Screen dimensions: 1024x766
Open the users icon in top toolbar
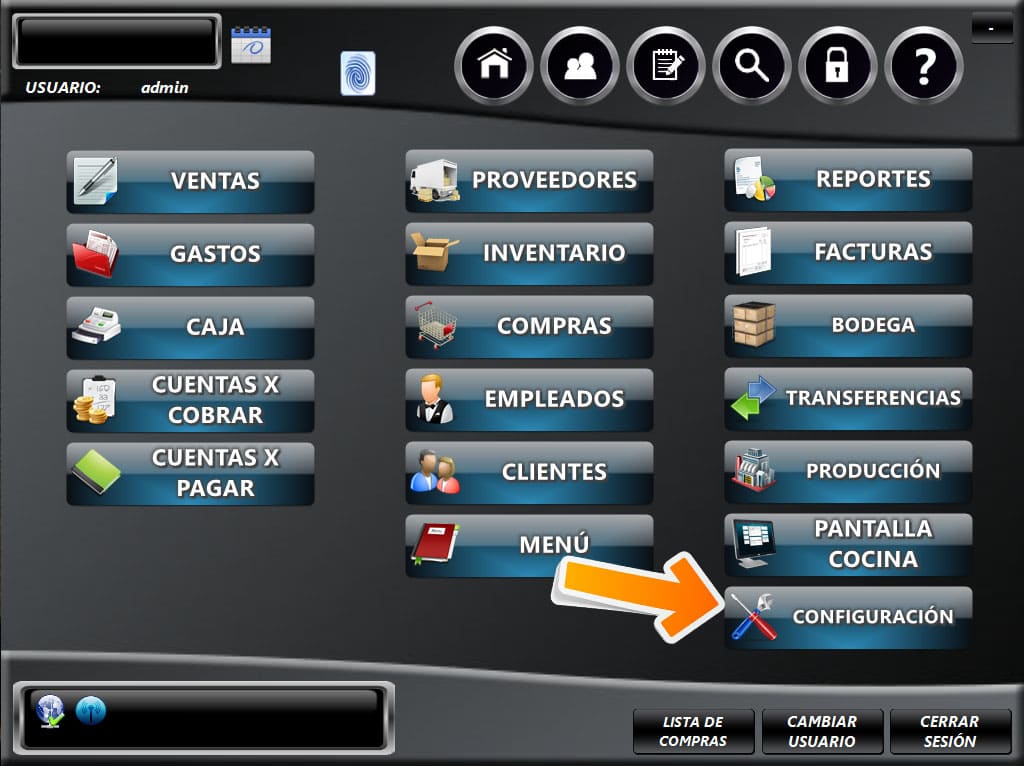580,66
